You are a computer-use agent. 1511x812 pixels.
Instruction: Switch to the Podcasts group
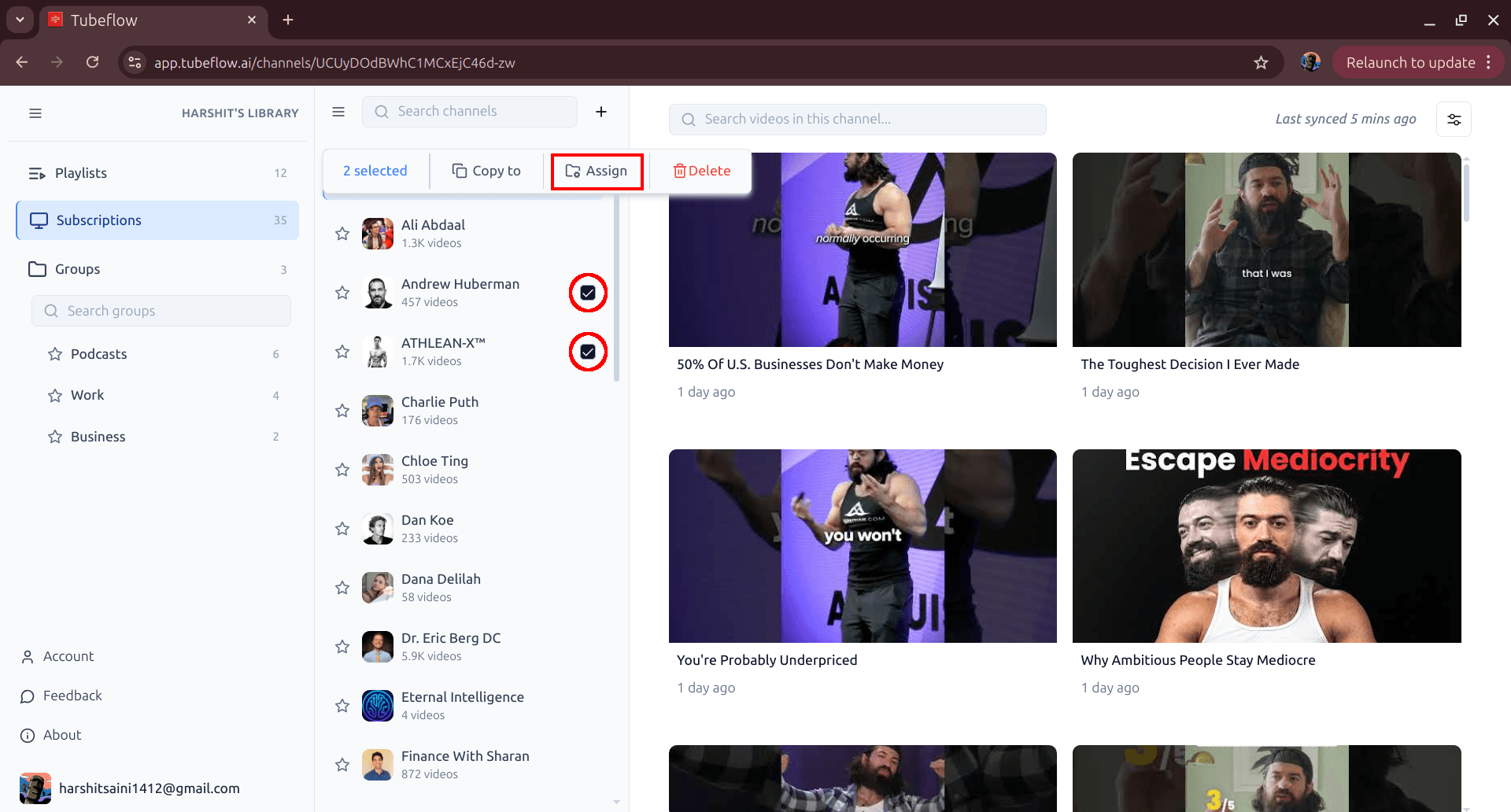[x=99, y=353]
